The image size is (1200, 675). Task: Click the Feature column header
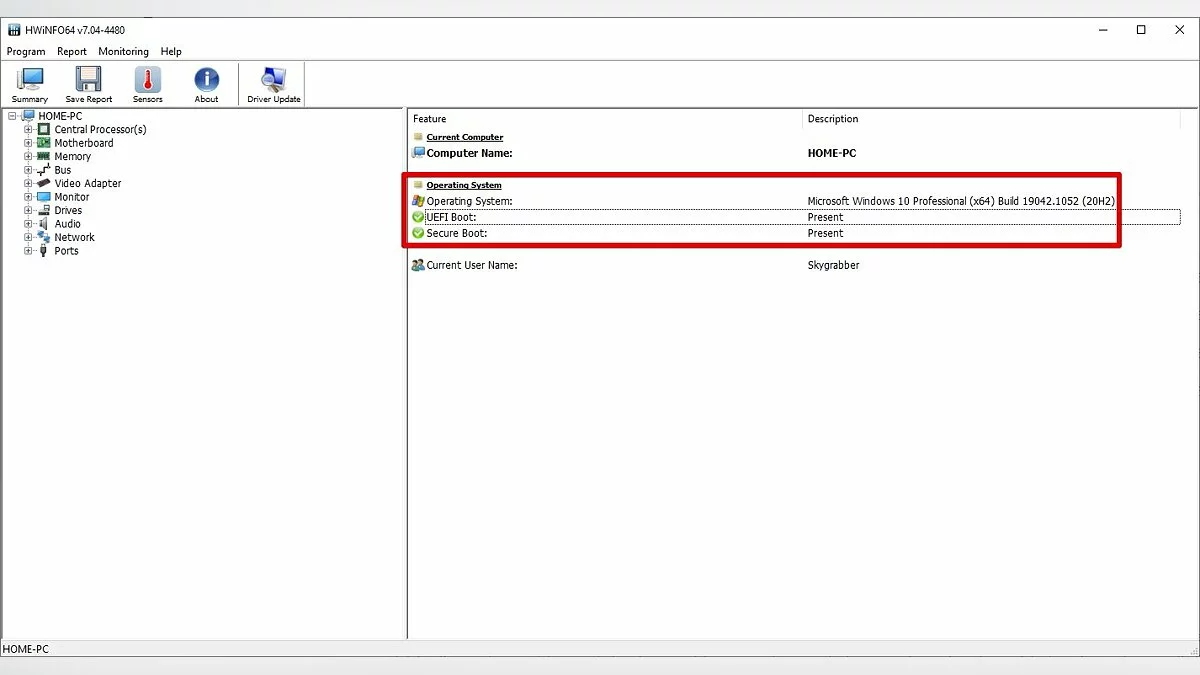point(430,119)
